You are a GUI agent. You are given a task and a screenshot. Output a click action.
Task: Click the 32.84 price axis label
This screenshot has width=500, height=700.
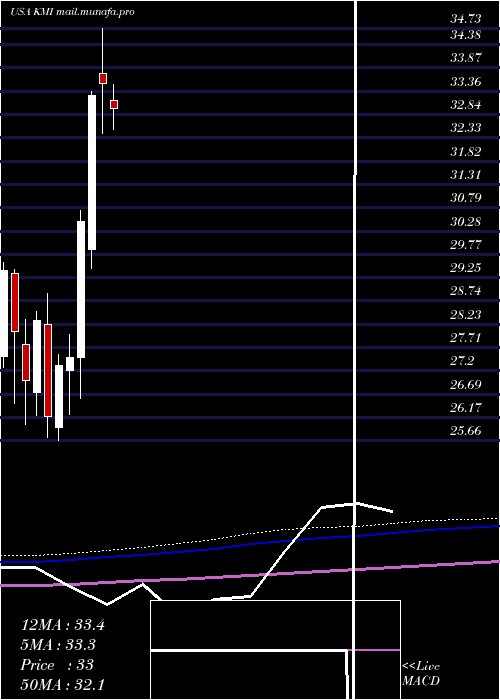(466, 105)
